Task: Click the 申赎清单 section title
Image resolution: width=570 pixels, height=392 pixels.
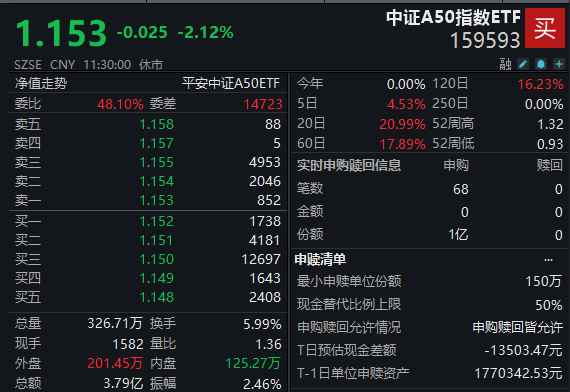Action: [320, 260]
